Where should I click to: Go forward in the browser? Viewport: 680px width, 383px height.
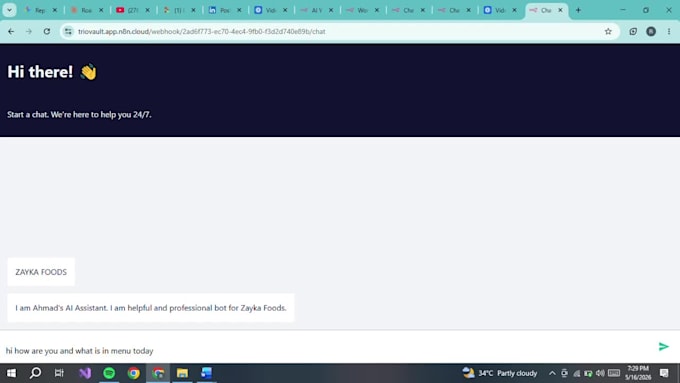coord(29,31)
